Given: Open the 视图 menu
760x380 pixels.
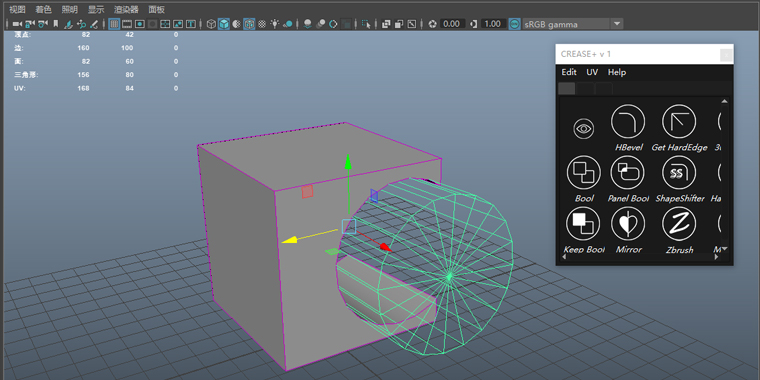Looking at the screenshot, I should pos(17,9).
